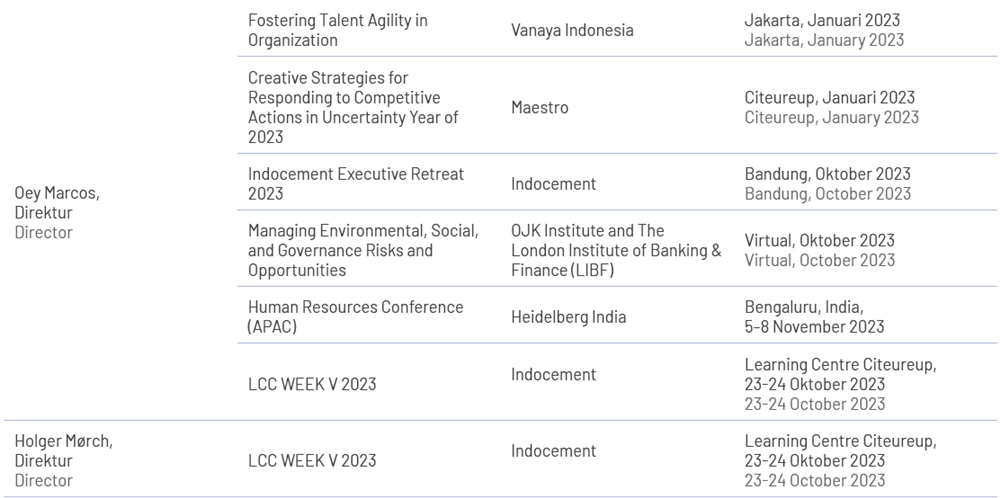Click the Bandung, Oktober 2023 location text
This screenshot has width=1000, height=498.
(x=828, y=174)
